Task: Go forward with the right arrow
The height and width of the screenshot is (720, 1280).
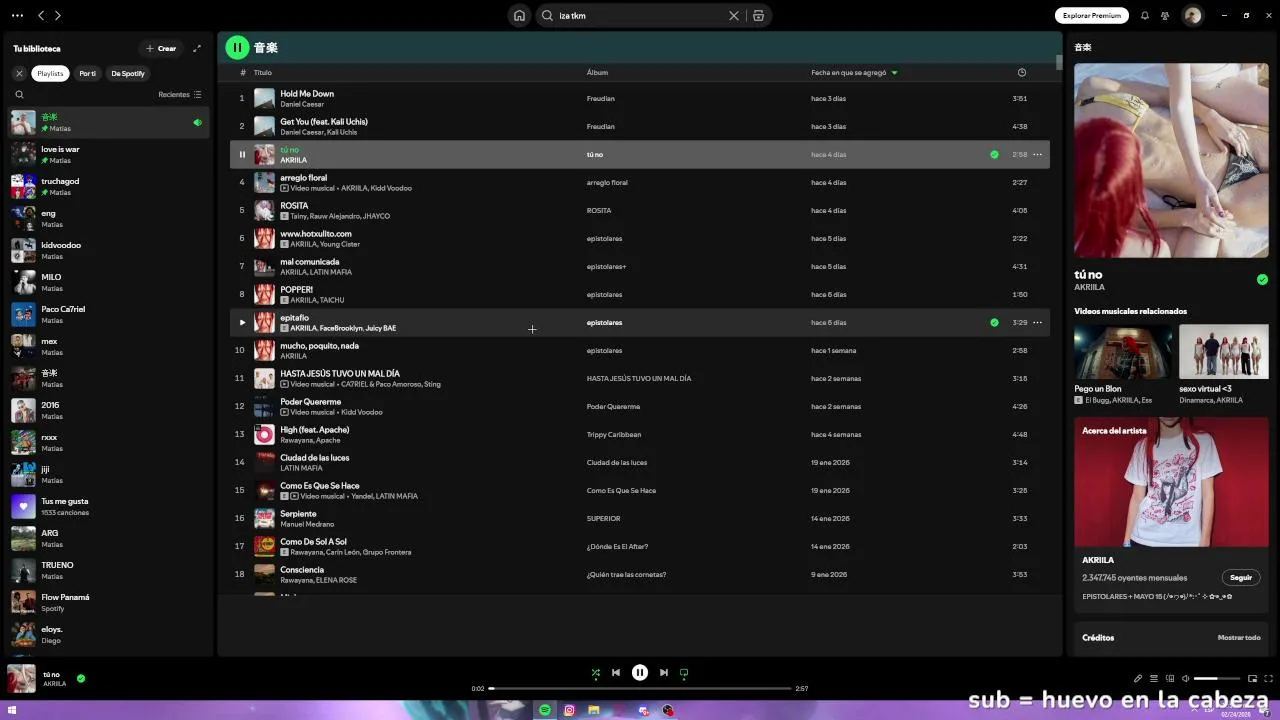Action: pyautogui.click(x=57, y=15)
